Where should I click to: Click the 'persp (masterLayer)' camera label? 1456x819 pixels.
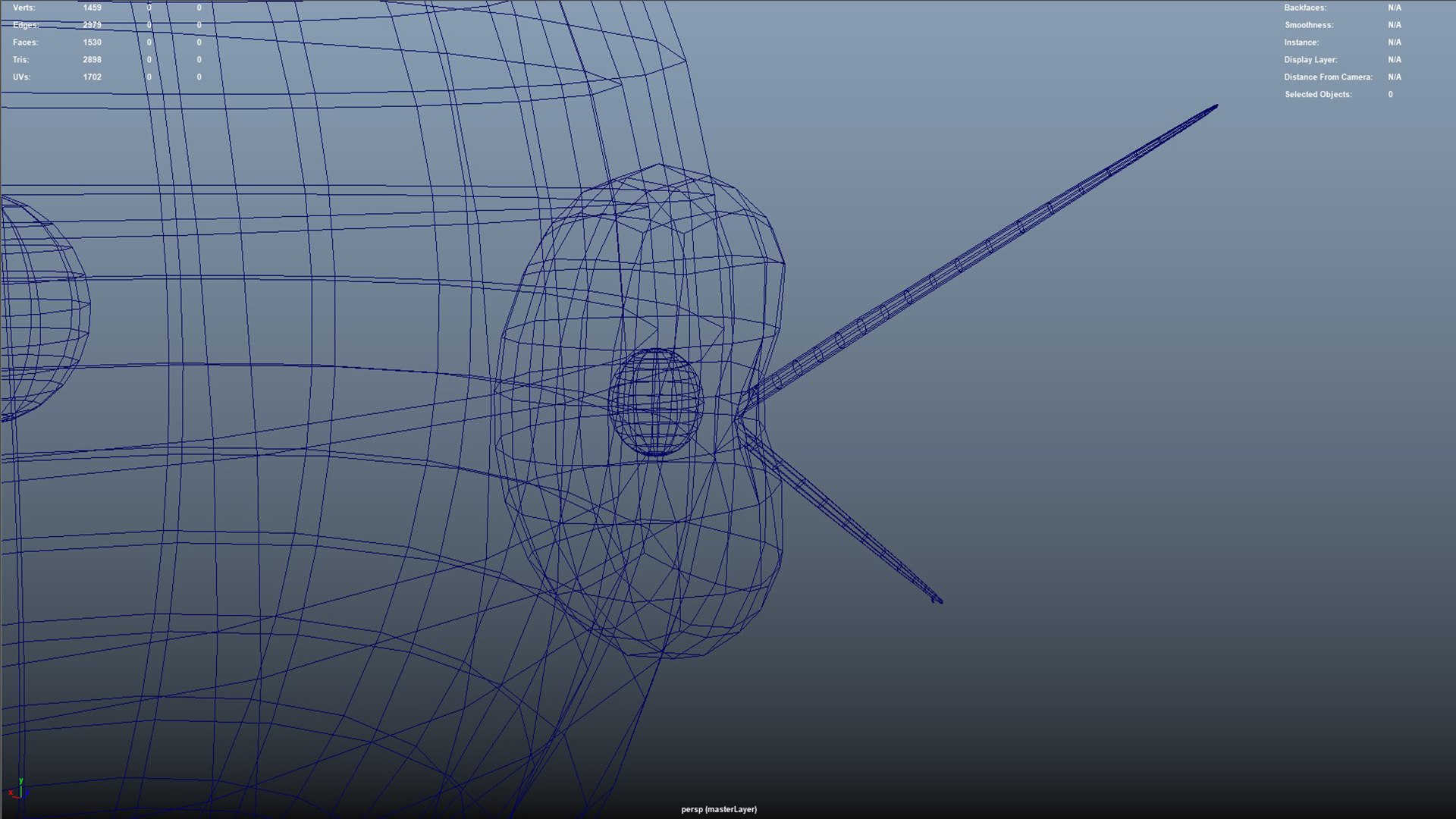(x=718, y=809)
